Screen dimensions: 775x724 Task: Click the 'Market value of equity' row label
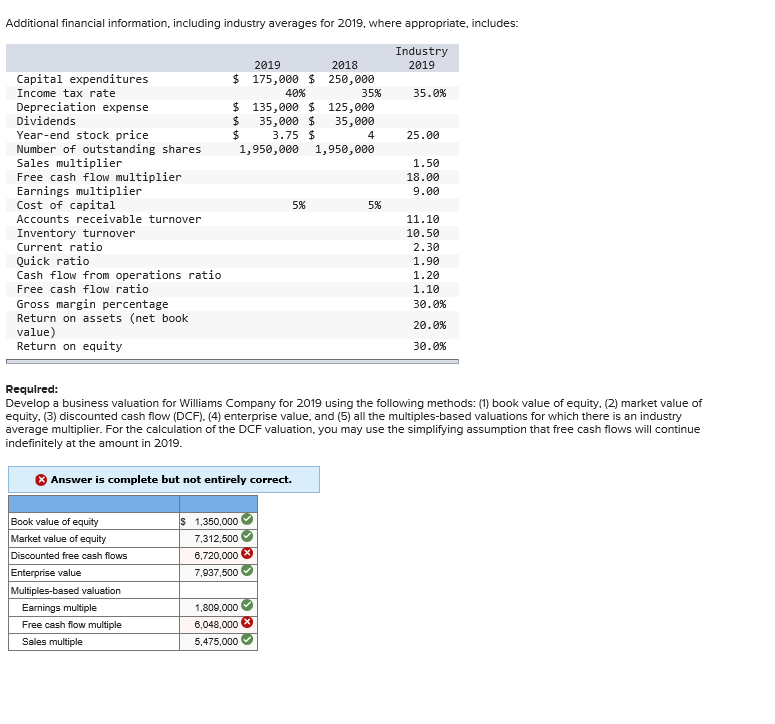click(x=58, y=539)
